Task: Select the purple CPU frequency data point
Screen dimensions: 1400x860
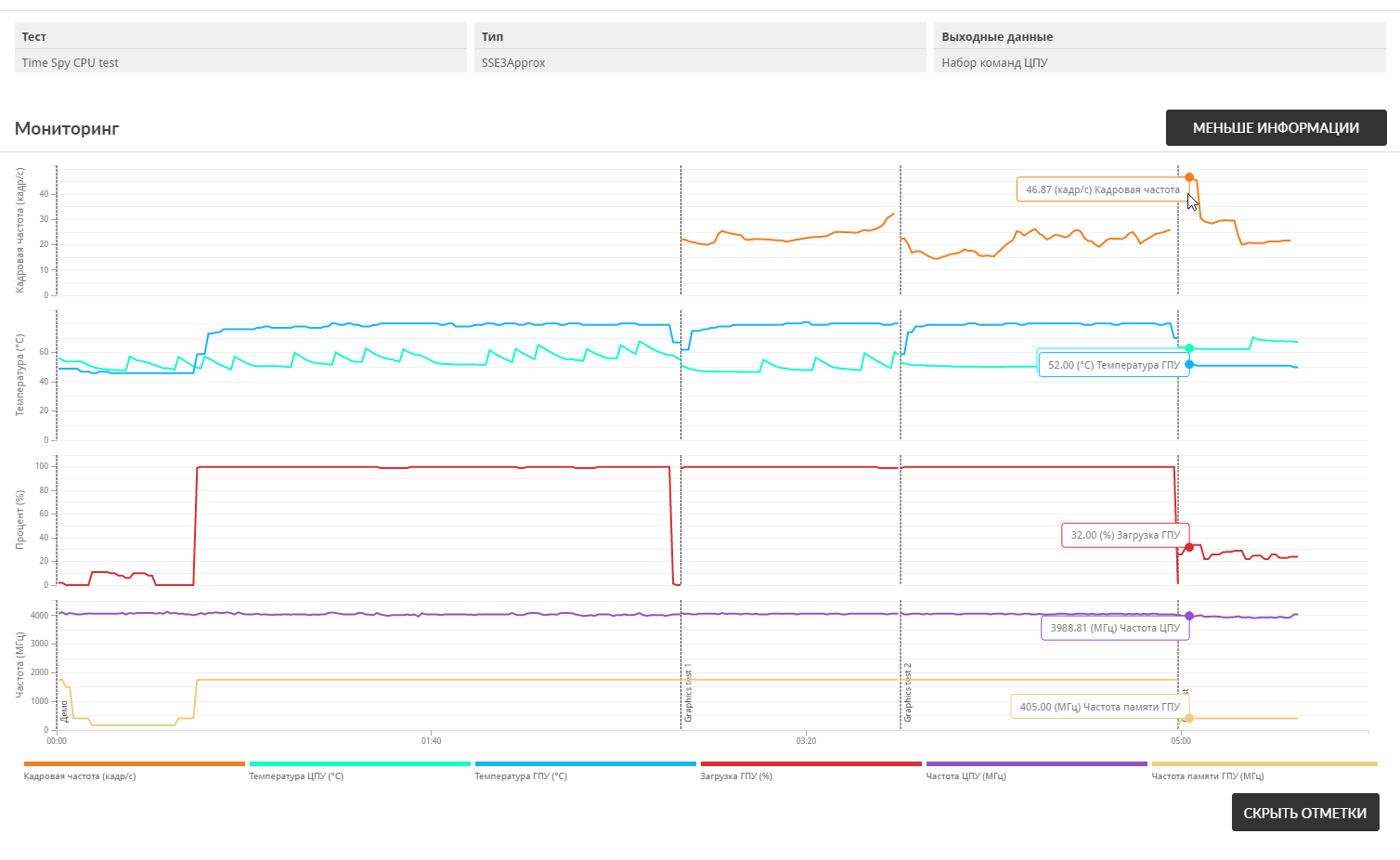Action: pos(1189,616)
